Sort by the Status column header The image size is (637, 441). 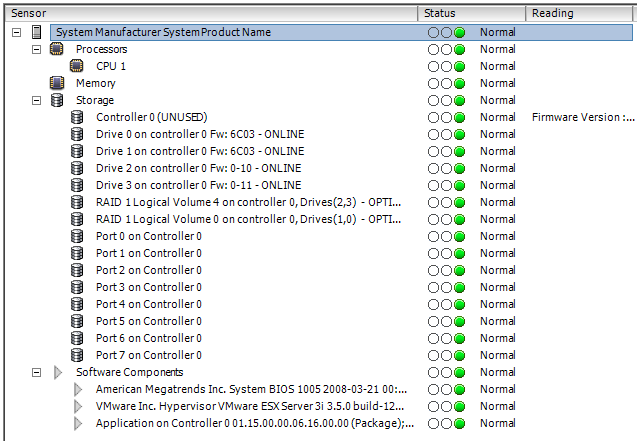coord(472,13)
